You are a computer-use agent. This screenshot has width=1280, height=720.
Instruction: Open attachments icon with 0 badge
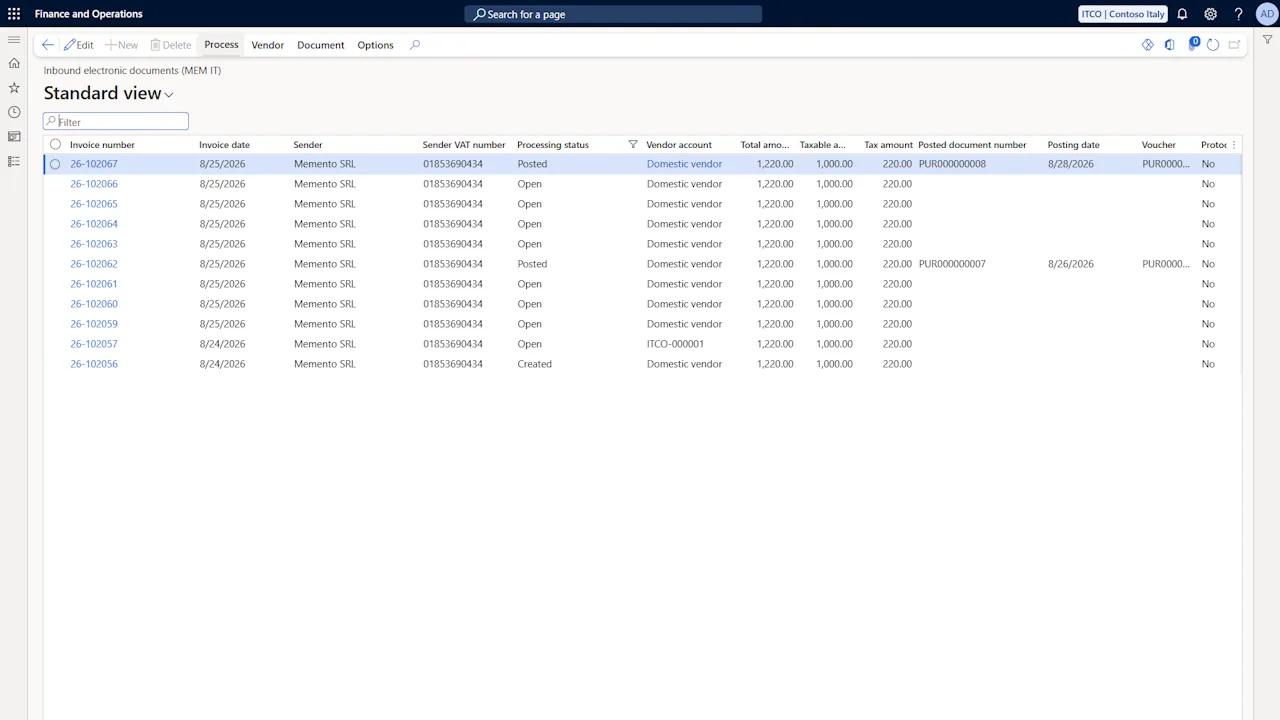[x=1193, y=44]
